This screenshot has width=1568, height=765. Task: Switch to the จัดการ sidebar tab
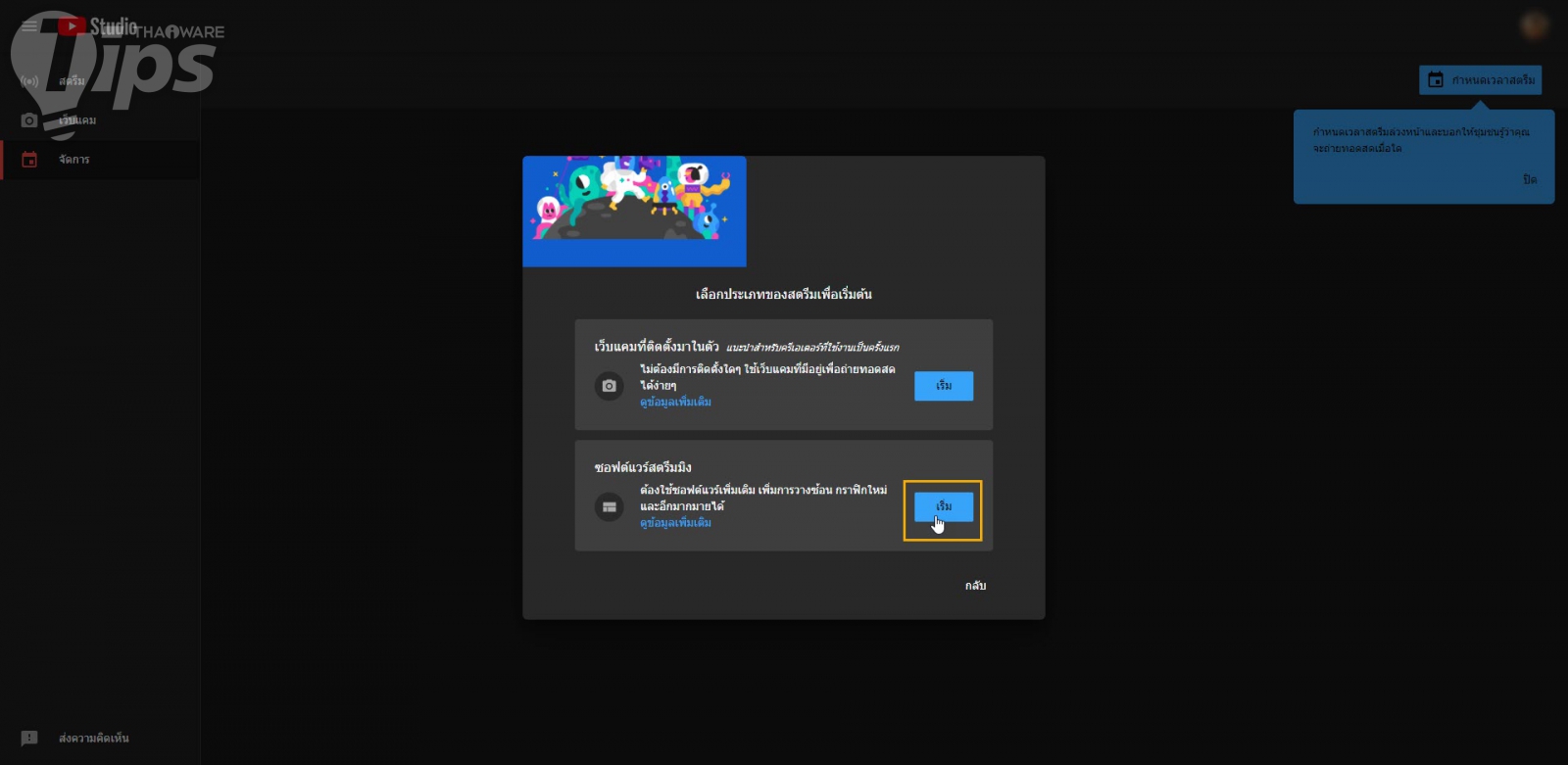pyautogui.click(x=73, y=160)
